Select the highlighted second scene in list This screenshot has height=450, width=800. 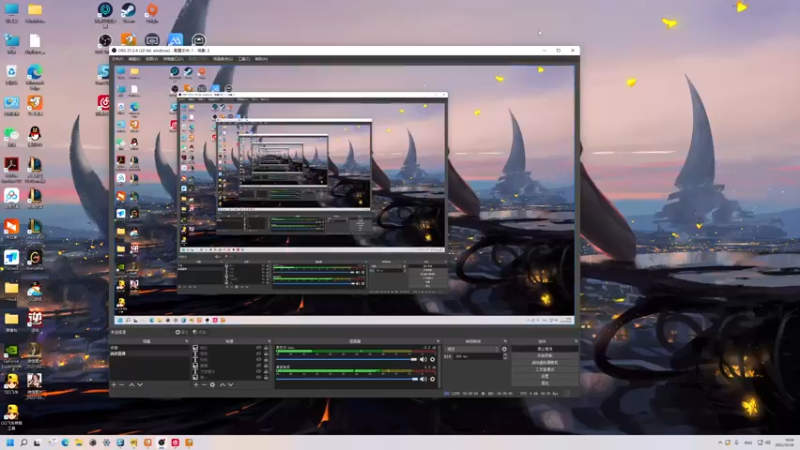(x=149, y=354)
